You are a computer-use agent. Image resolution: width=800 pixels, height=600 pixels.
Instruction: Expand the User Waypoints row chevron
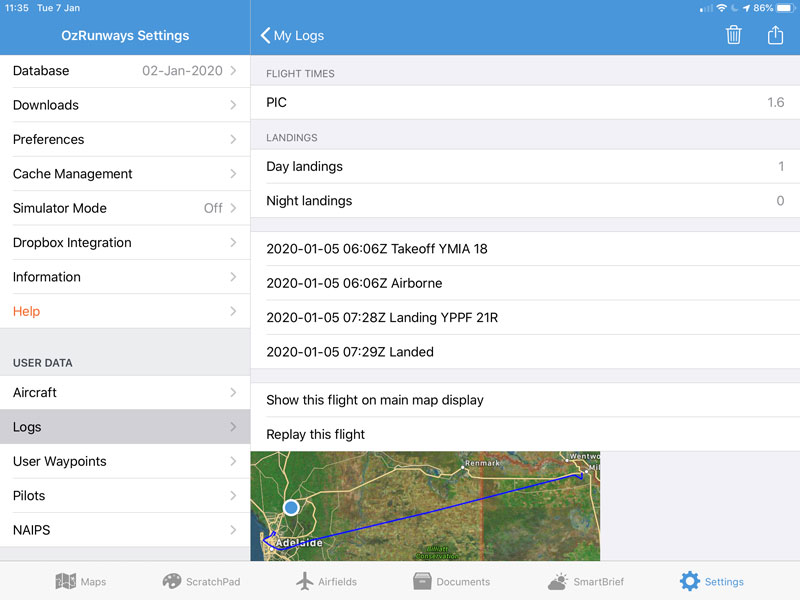pos(233,461)
